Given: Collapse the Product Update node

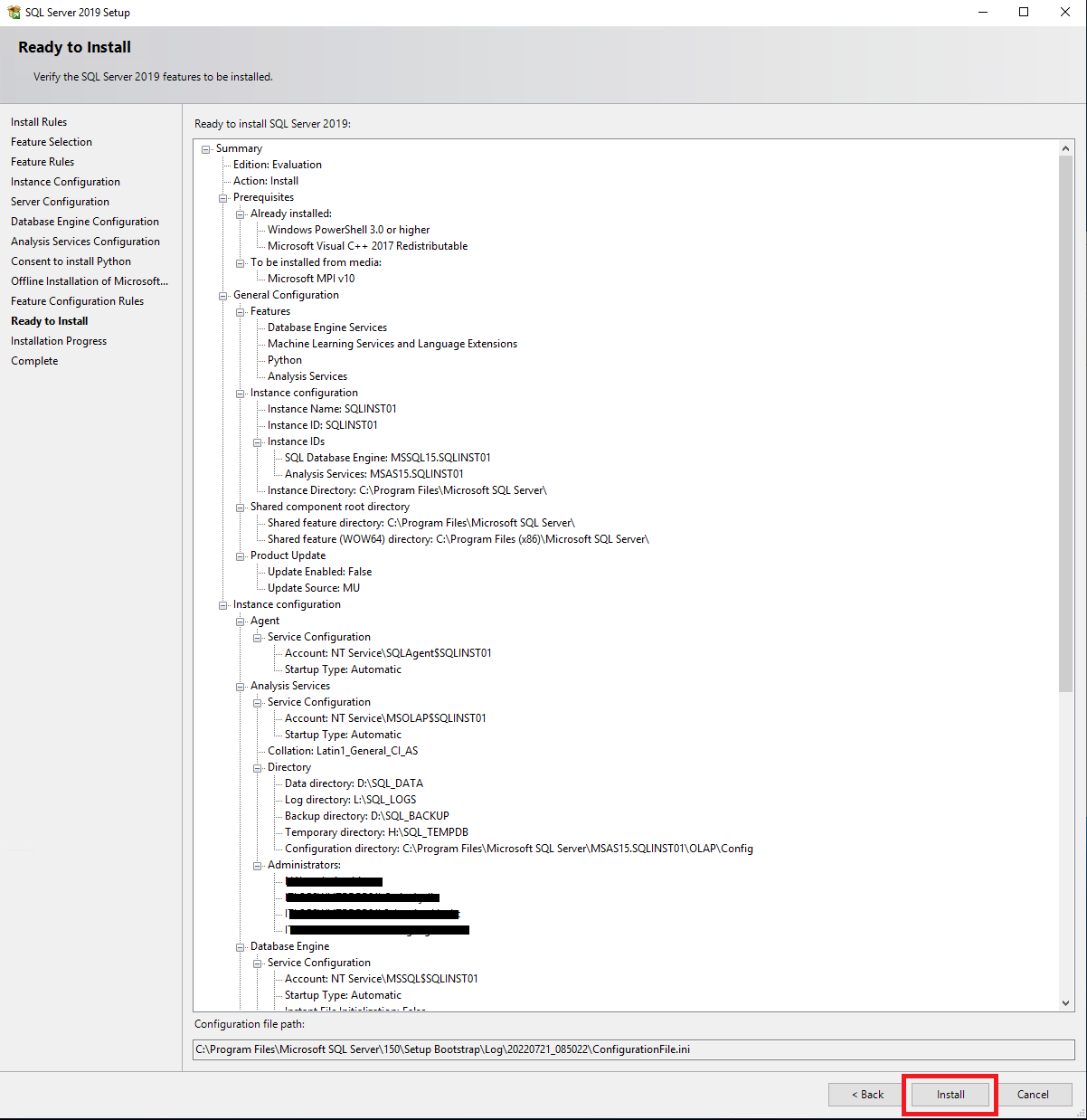Looking at the screenshot, I should tap(241, 555).
